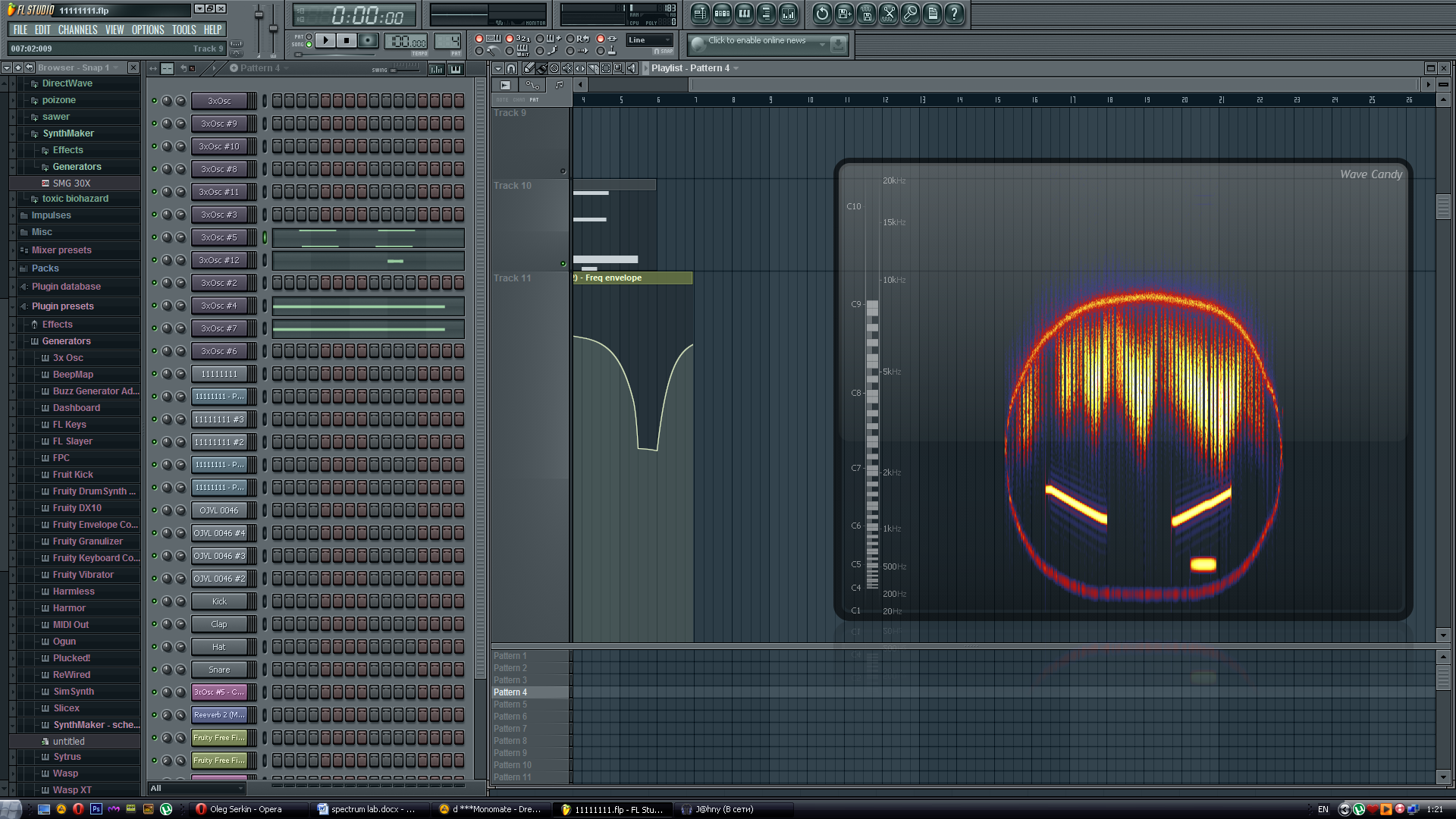This screenshot has height=819, width=1456.
Task: Click 'Click to enable online news' panel
Action: (x=767, y=45)
